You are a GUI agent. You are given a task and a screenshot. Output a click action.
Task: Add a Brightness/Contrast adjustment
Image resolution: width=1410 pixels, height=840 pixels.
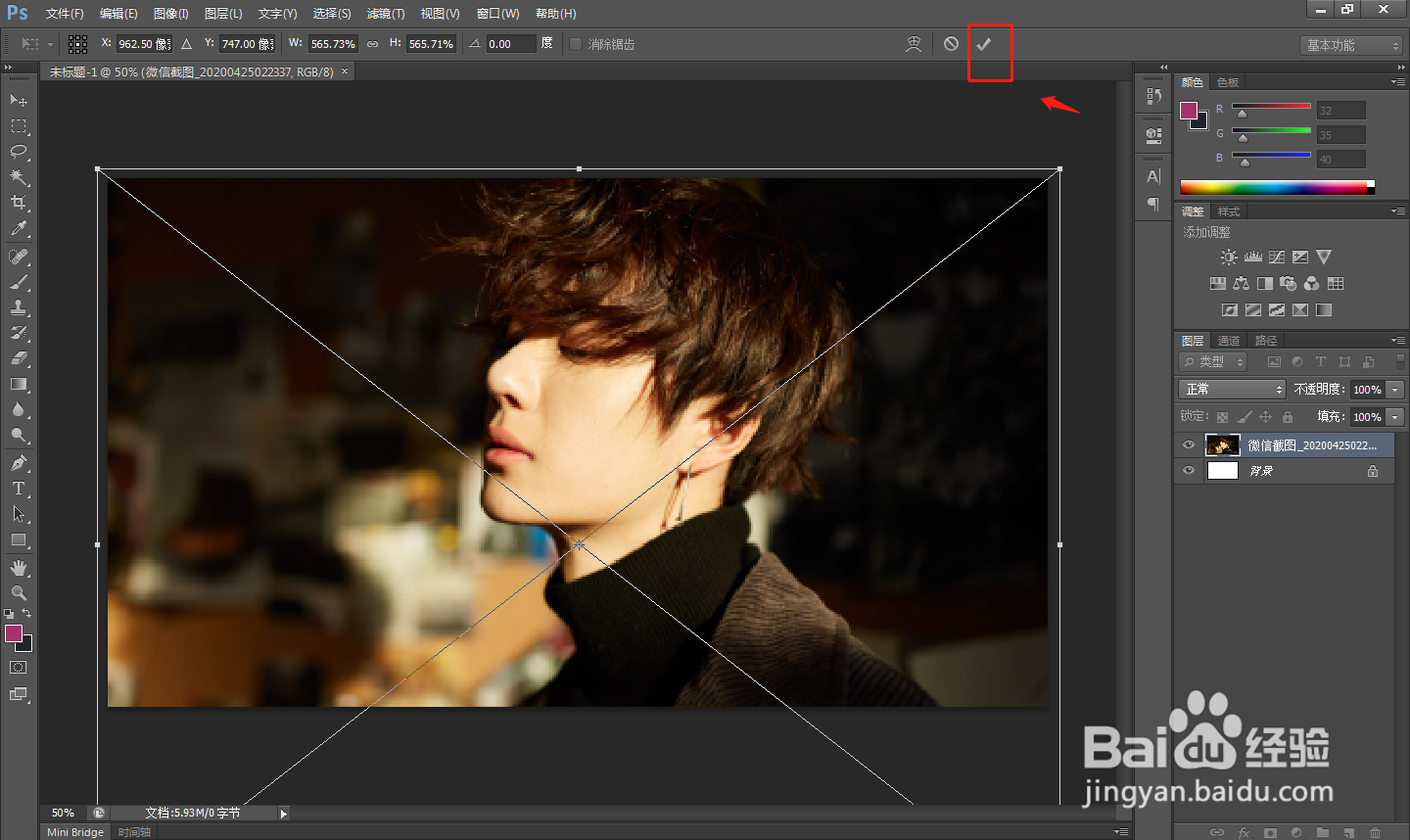1229,257
